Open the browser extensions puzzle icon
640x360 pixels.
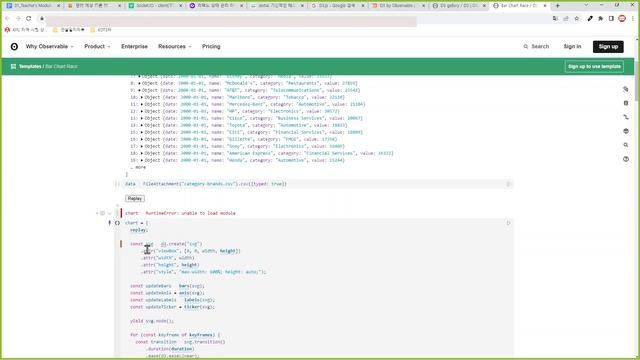600,18
